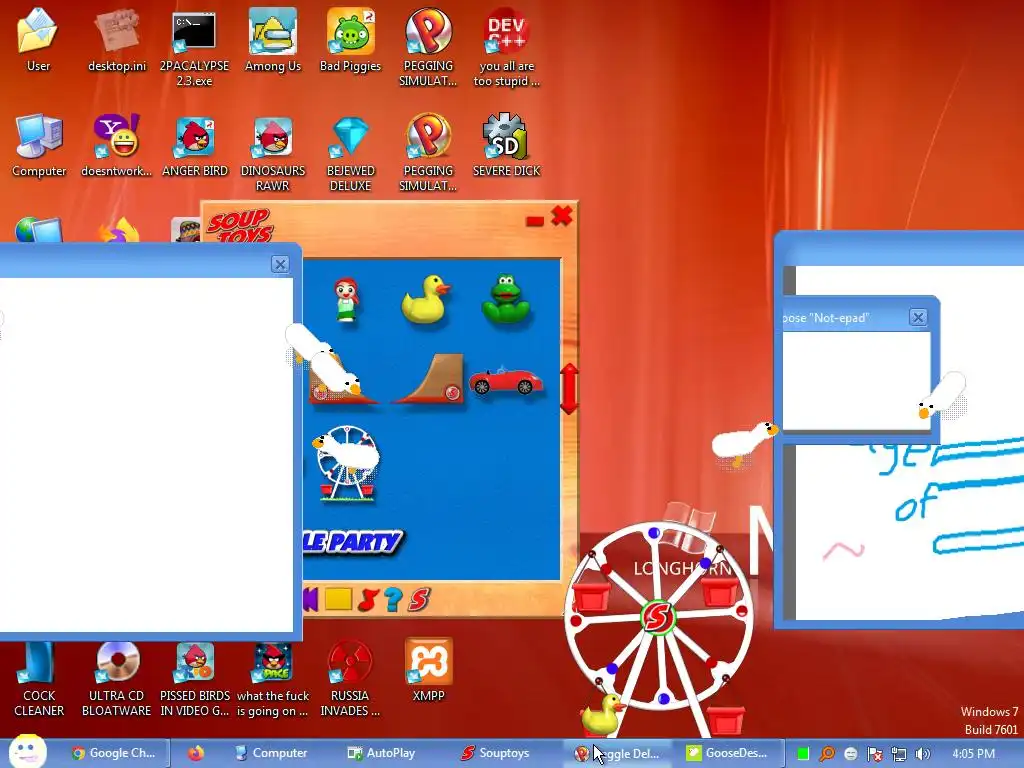Select the desktop.ini file icon

click(x=117, y=40)
